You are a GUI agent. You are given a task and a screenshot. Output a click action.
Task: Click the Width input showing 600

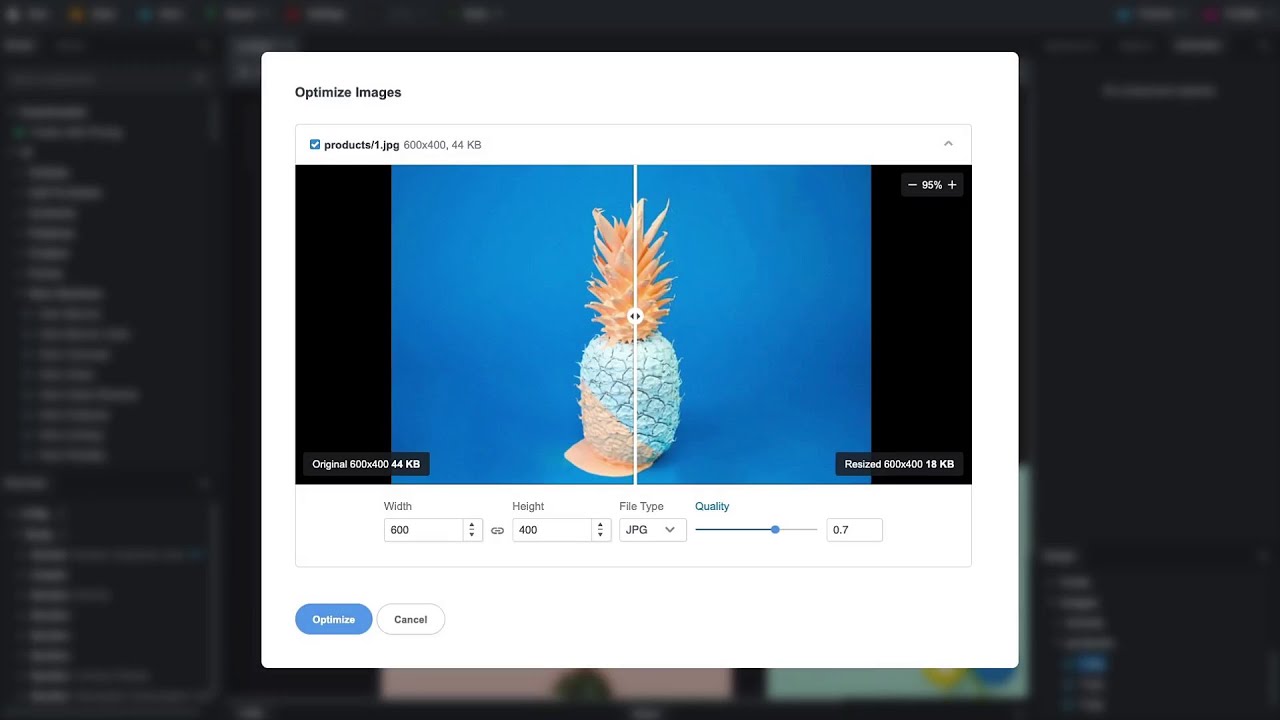[x=424, y=530]
